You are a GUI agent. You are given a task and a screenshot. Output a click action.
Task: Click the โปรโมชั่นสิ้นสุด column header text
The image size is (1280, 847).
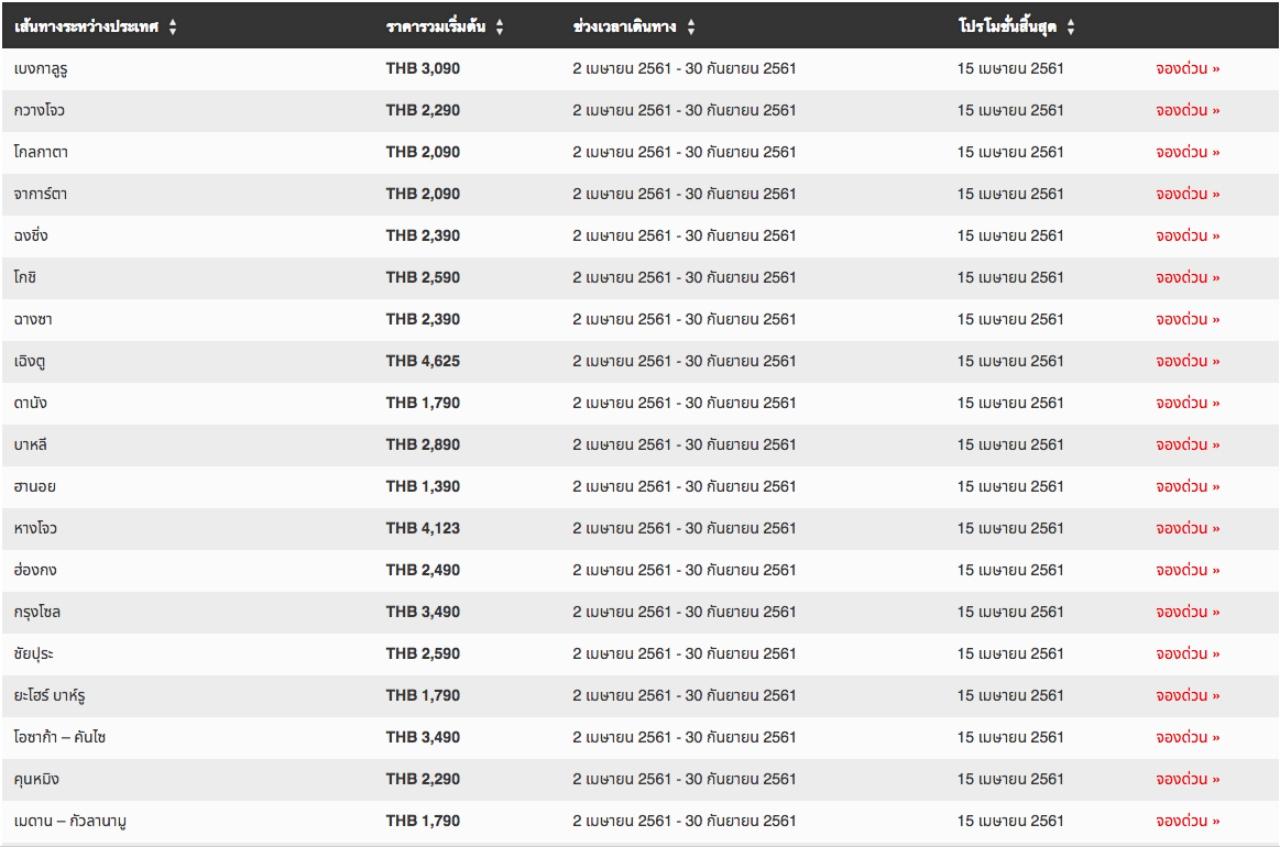pyautogui.click(x=1009, y=27)
